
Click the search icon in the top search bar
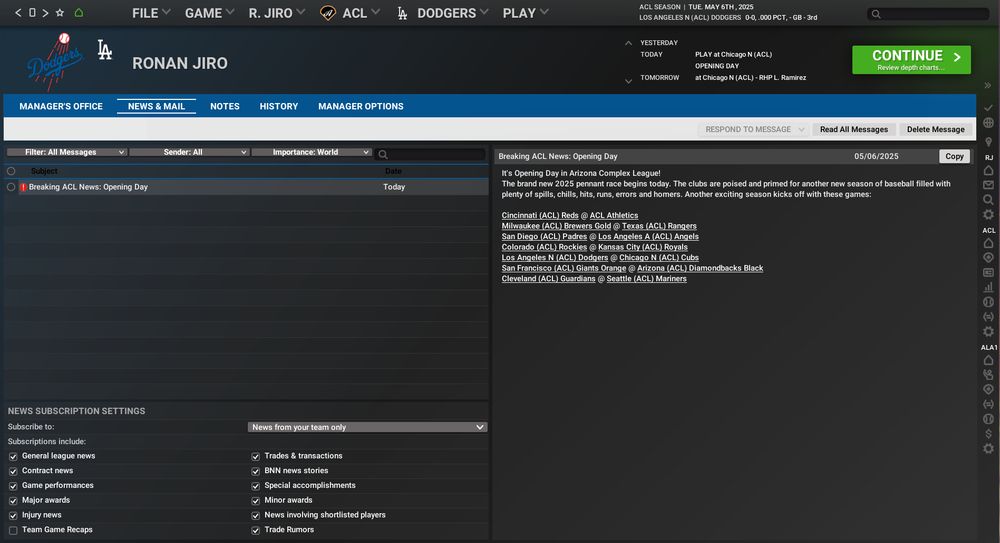[x=876, y=13]
